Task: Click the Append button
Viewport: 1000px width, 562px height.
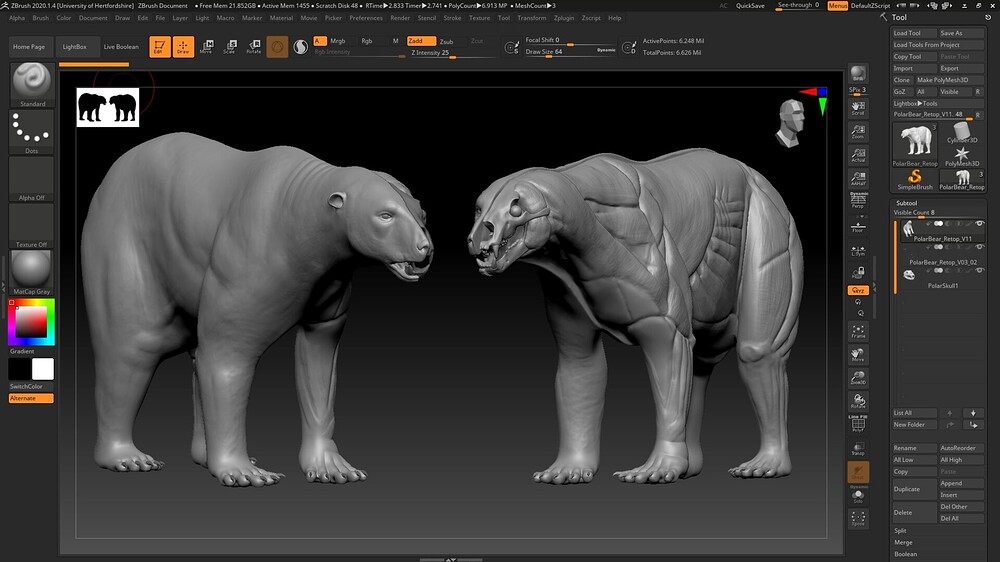Action: coord(961,484)
